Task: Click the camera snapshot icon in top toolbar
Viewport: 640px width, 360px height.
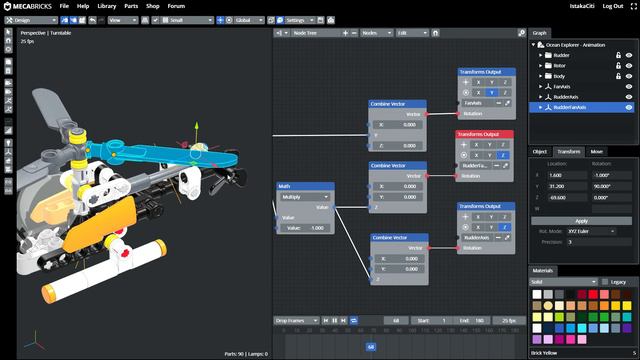Action: coord(331,20)
